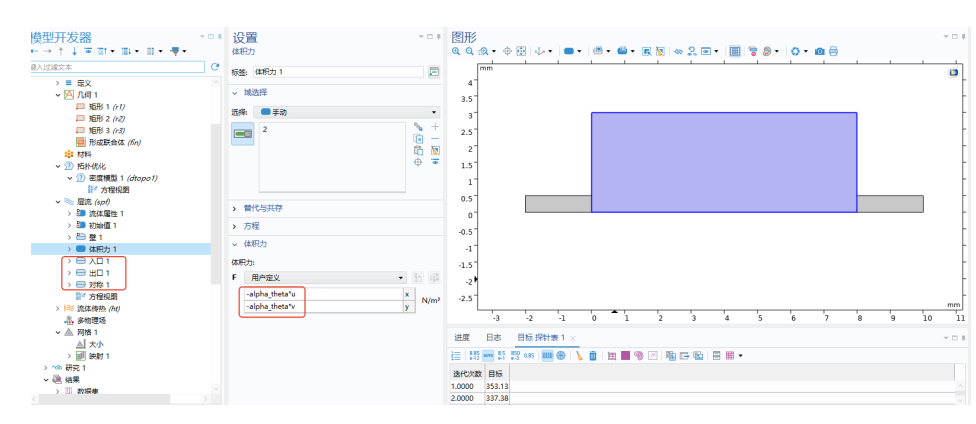
Task: Toggle the auto notation button in table toolbar
Action: [488, 356]
